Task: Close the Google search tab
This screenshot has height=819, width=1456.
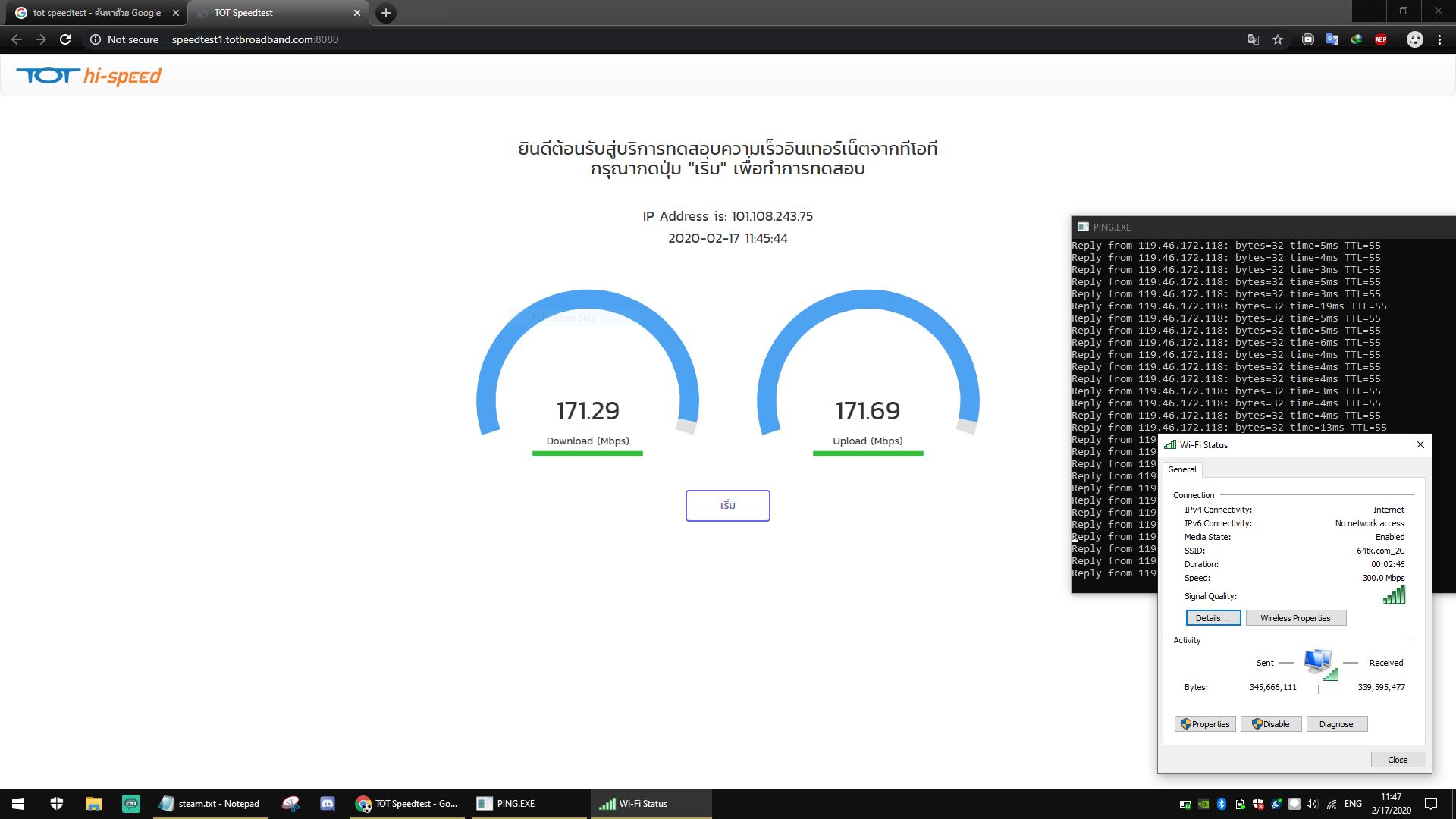Action: pos(175,13)
